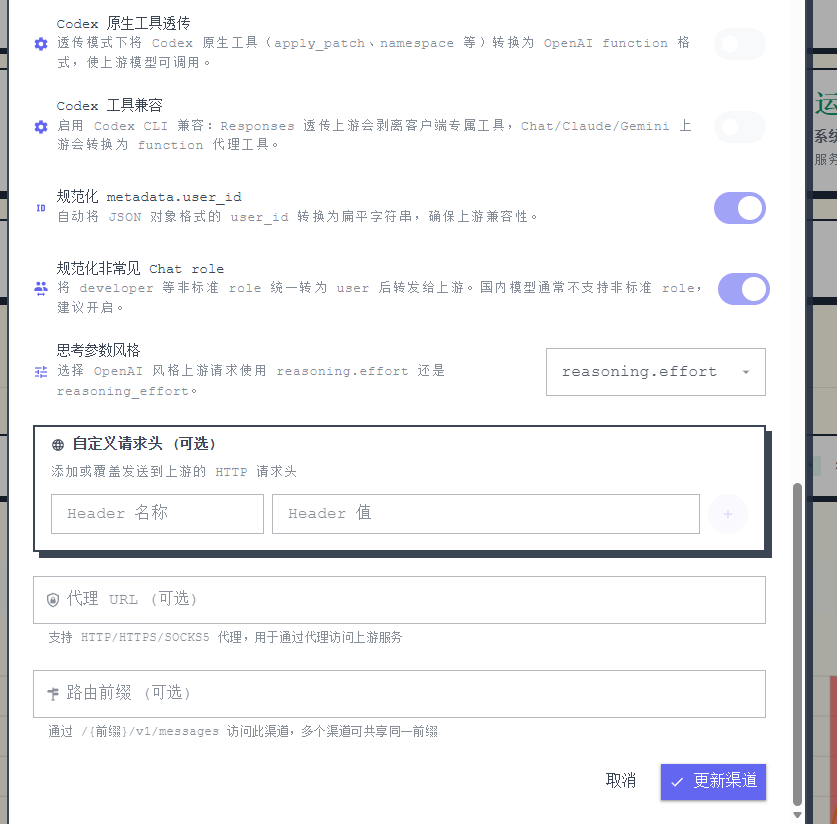Click the Header 值 input field
Screen dimensions: 837x824
pos(486,514)
